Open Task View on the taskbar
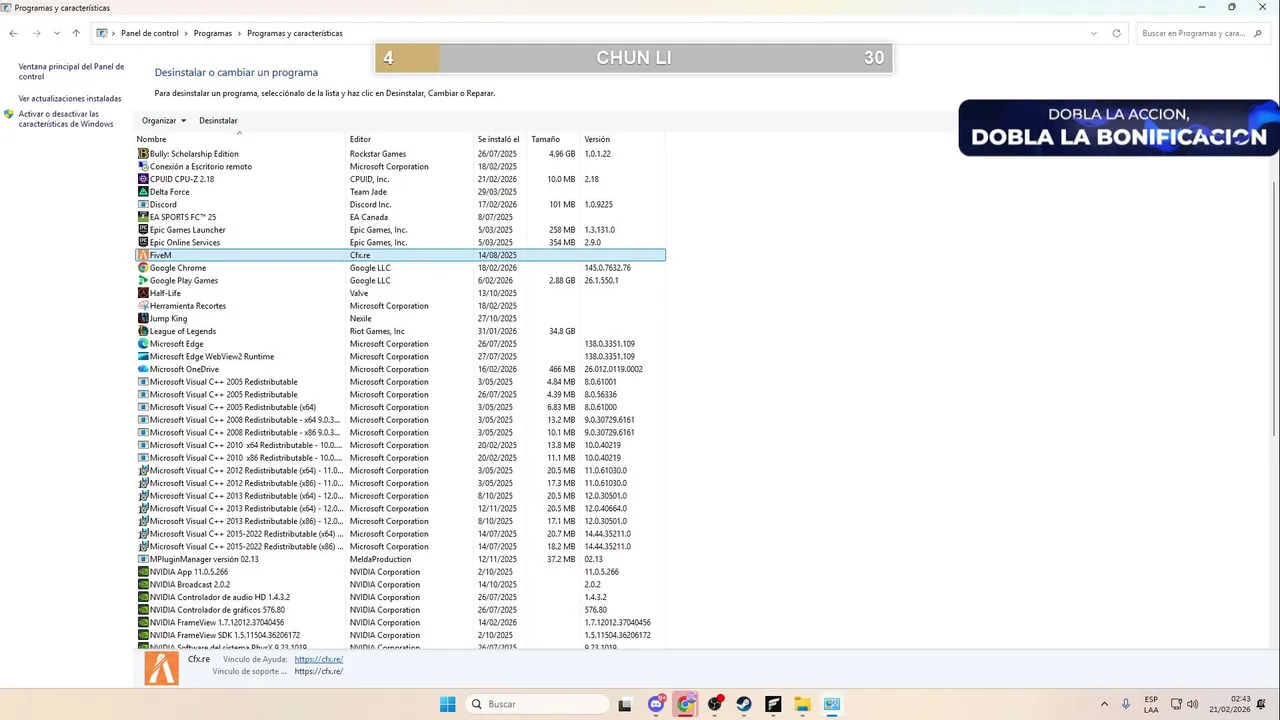Image resolution: width=1280 pixels, height=720 pixels. click(x=625, y=704)
